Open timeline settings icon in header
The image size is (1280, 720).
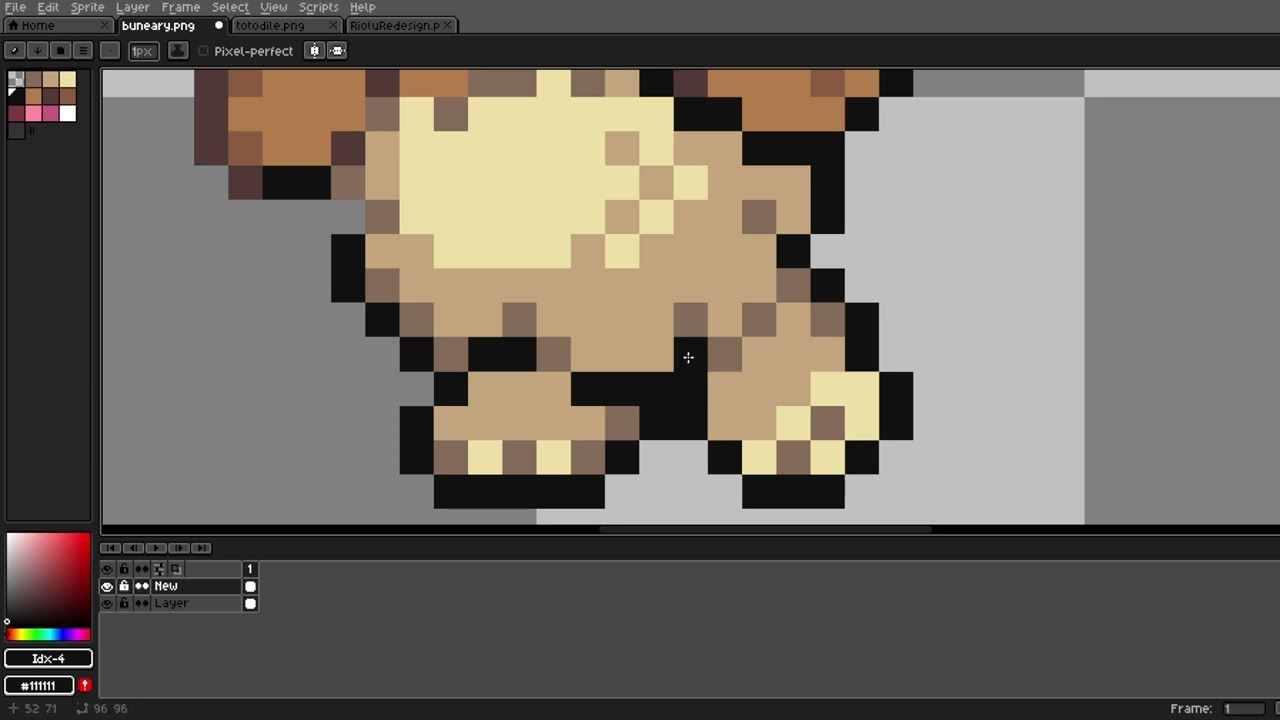pos(159,569)
